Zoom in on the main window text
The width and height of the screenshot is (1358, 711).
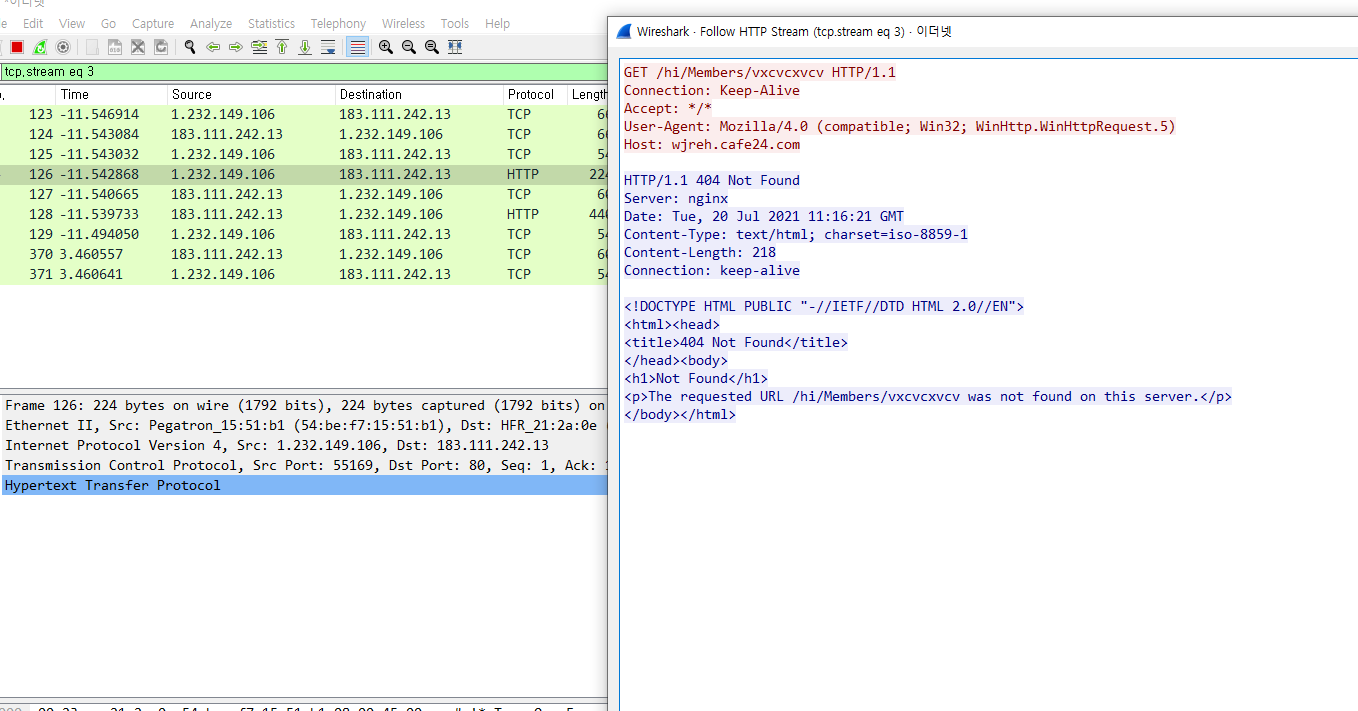[386, 47]
